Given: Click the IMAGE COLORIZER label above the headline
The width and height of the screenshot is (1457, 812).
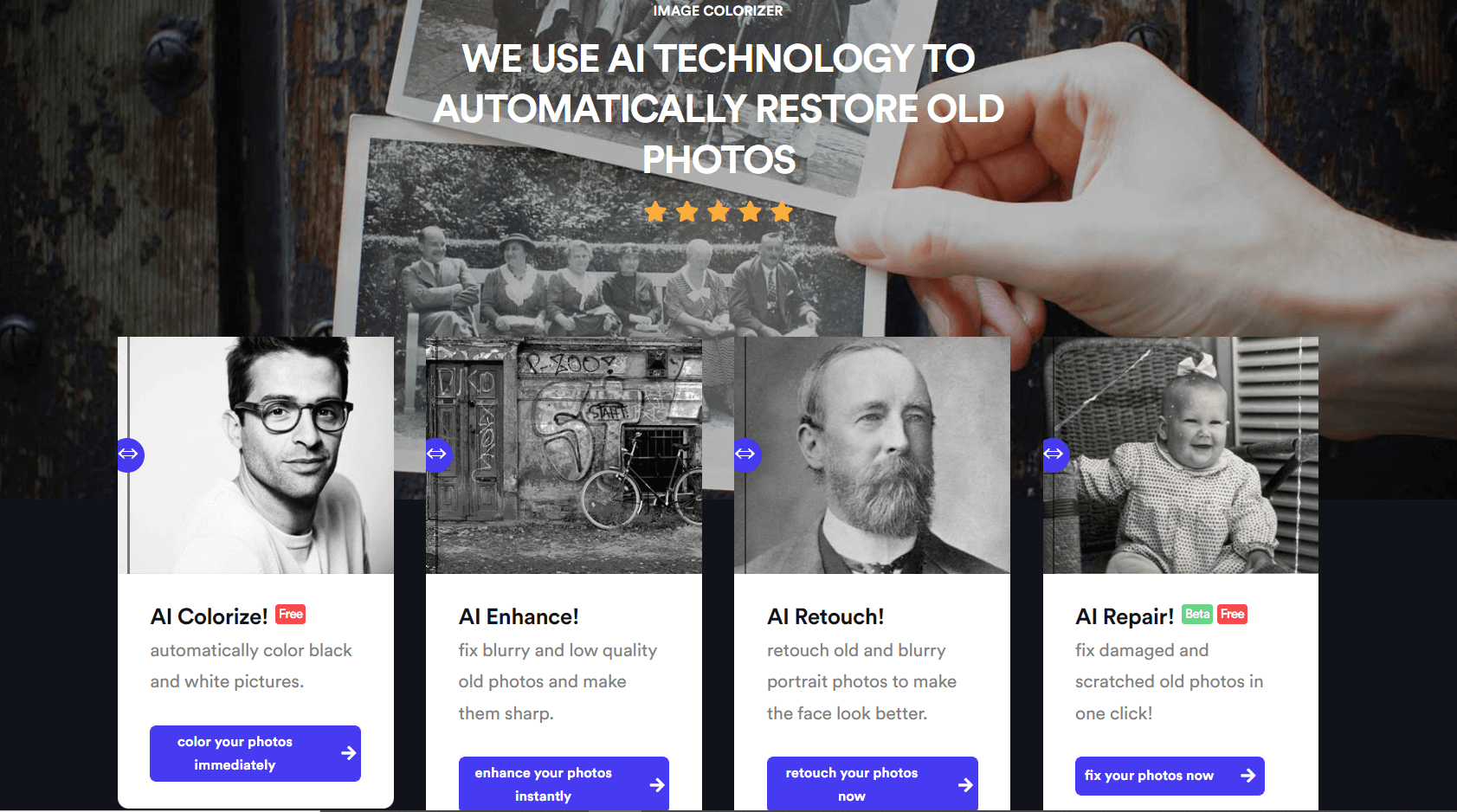Looking at the screenshot, I should [x=718, y=10].
